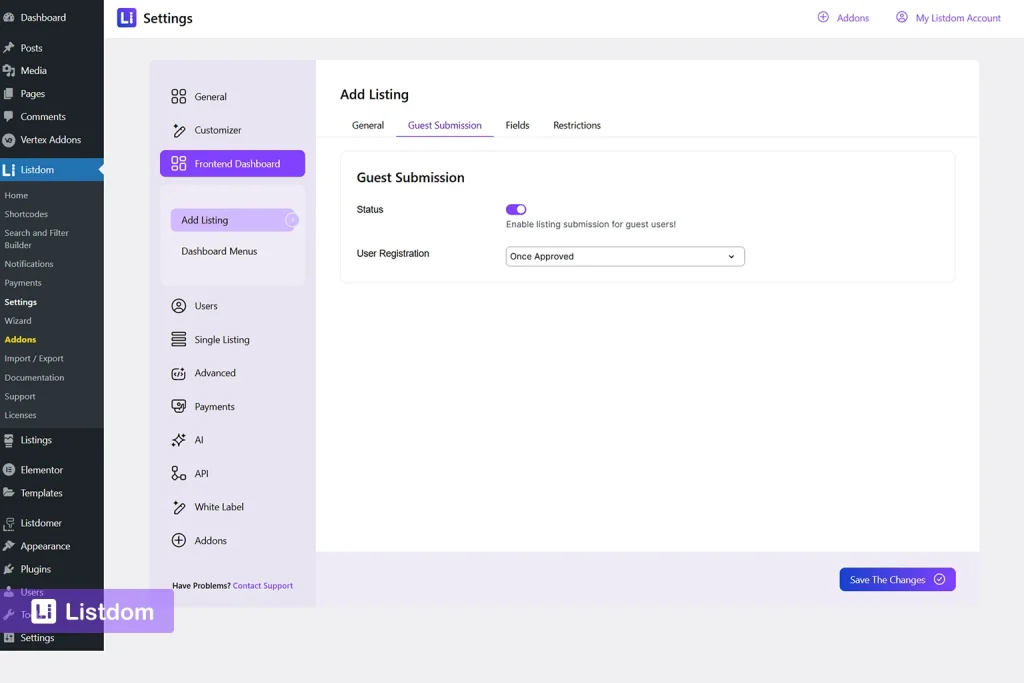1024x683 pixels.
Task: Open Import / Export submenu item
Action: tap(34, 358)
